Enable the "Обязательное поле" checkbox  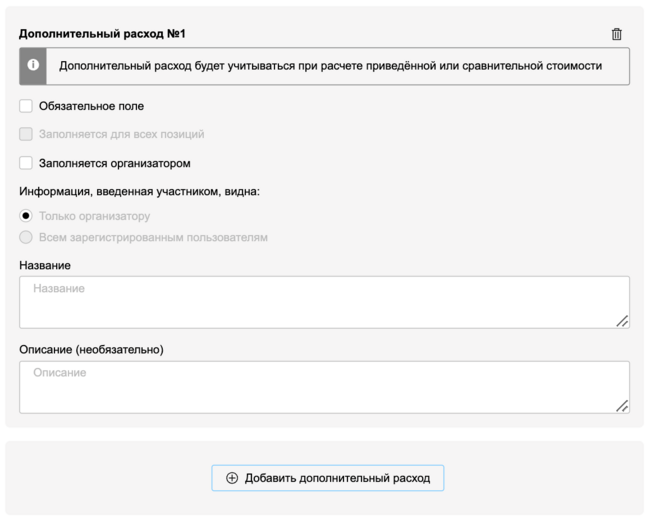coord(26,106)
